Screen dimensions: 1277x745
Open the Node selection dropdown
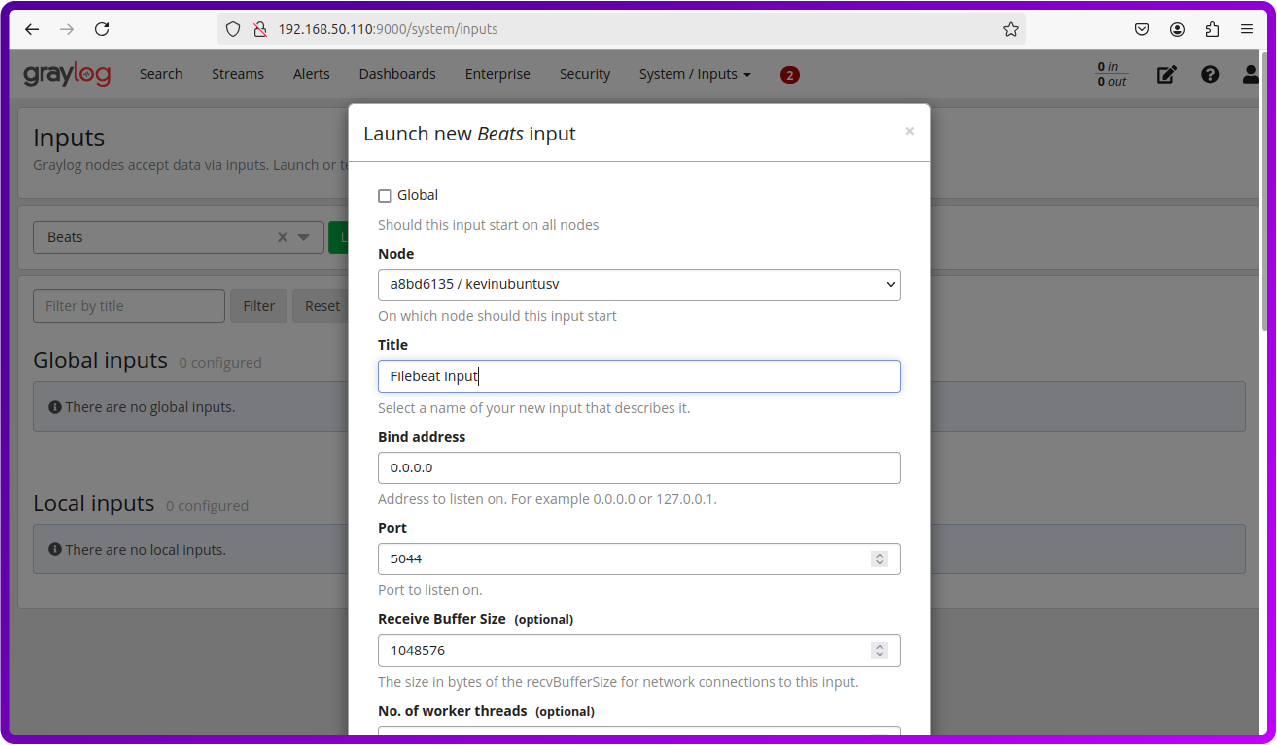click(x=639, y=284)
